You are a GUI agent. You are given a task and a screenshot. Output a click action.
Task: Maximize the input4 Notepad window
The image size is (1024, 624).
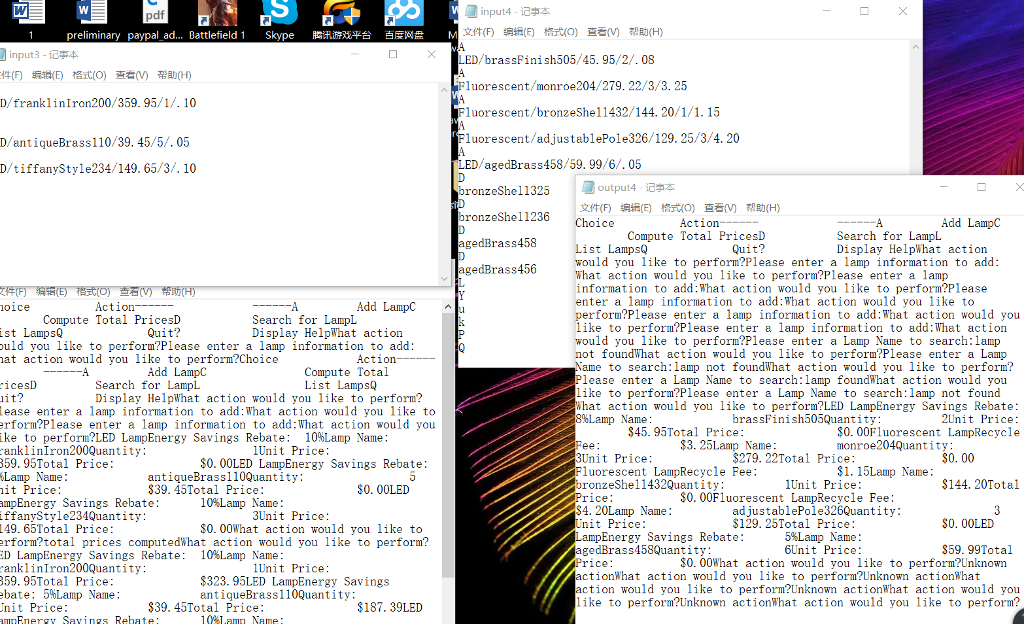click(864, 11)
